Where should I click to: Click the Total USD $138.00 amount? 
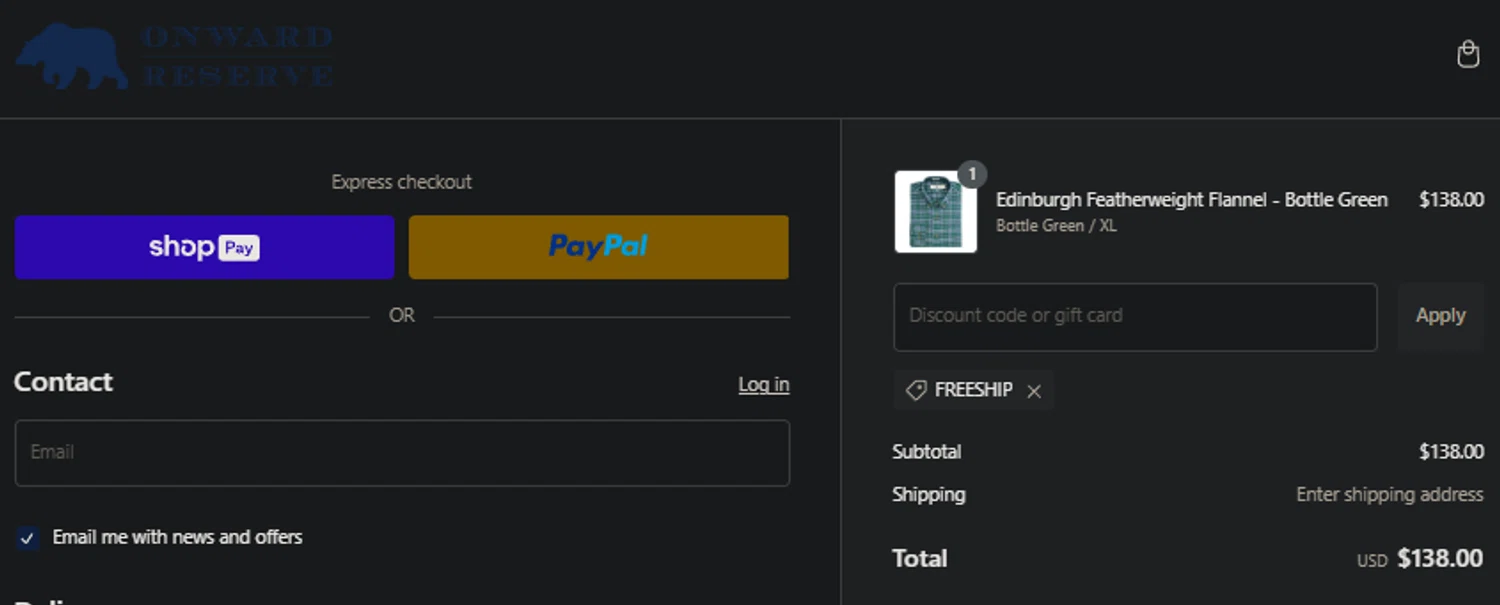point(1420,559)
